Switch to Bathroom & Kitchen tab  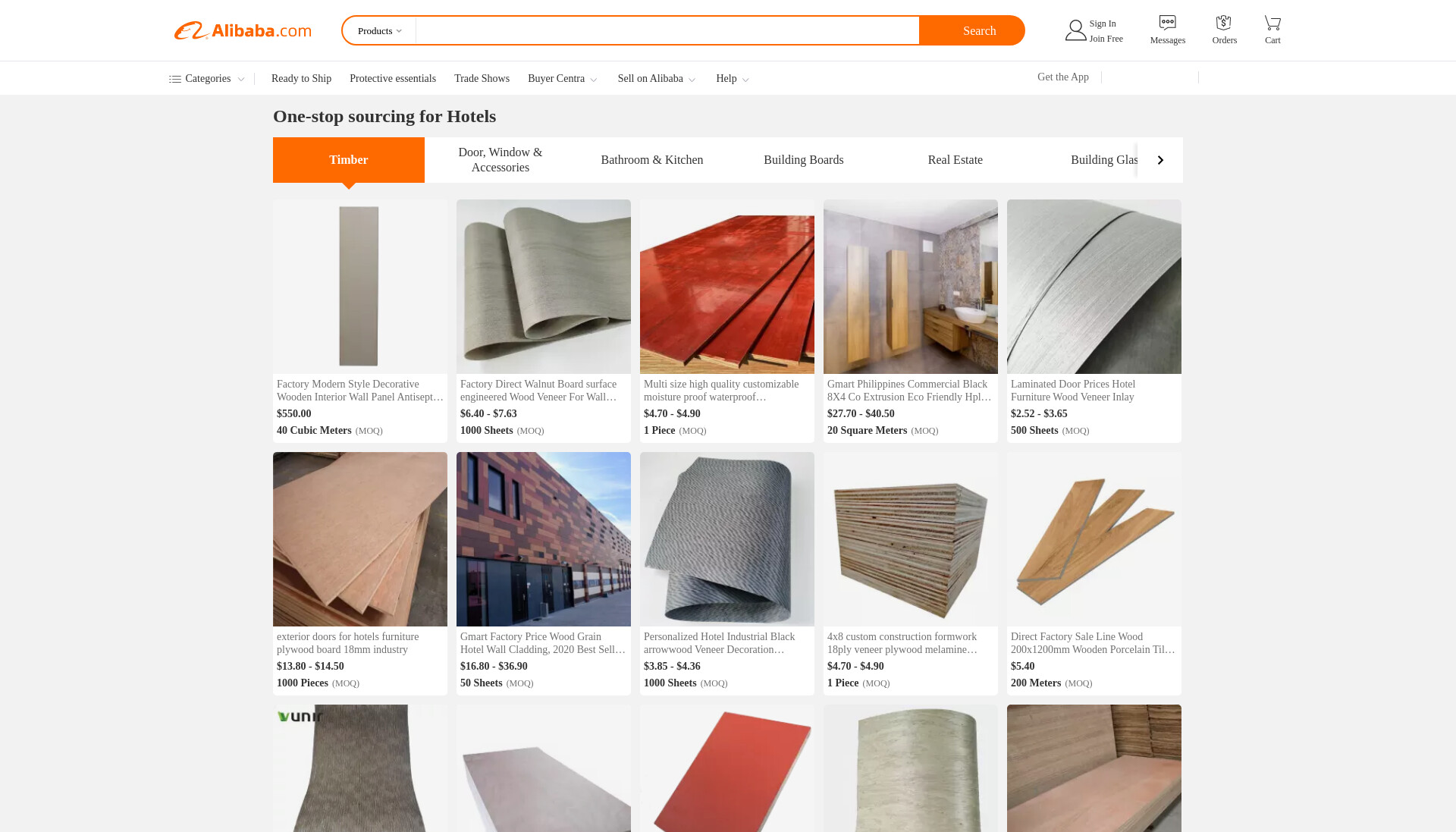coord(652,160)
